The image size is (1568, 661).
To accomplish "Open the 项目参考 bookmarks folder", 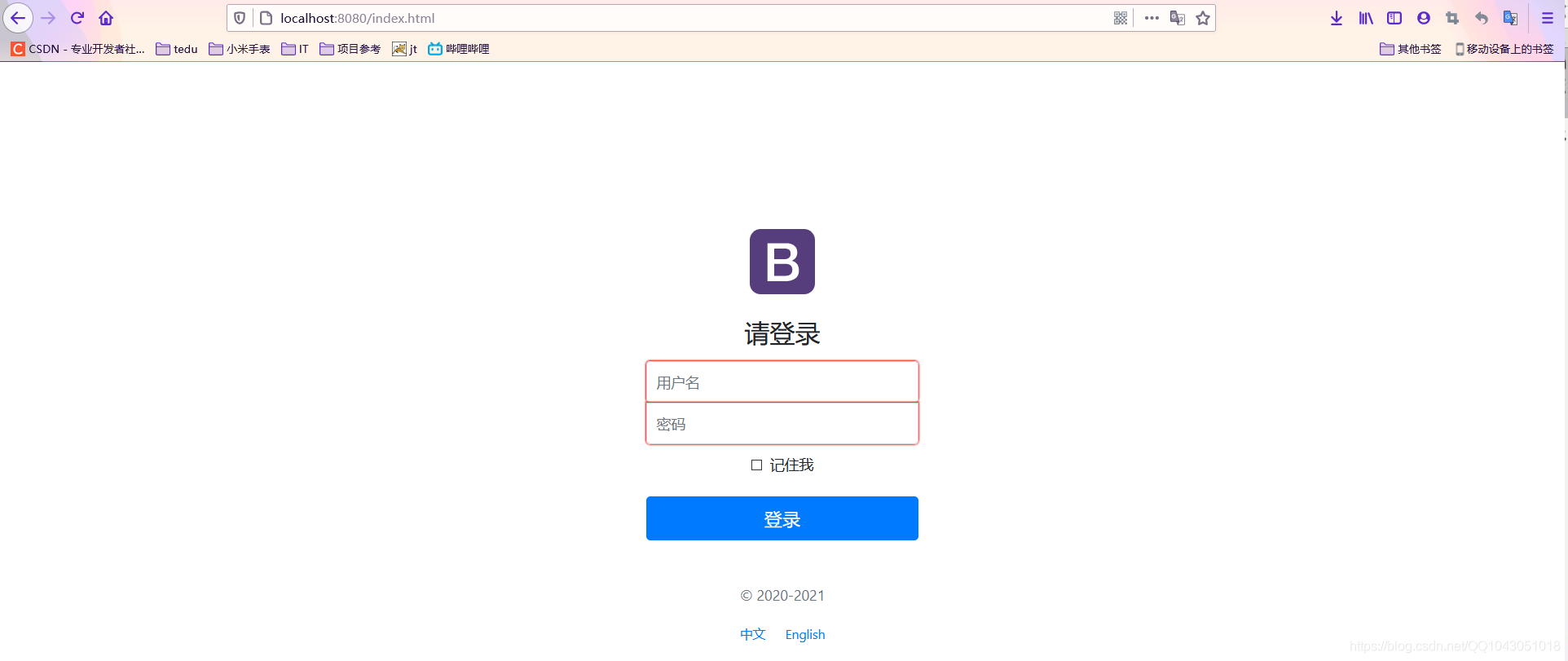I will pos(350,49).
